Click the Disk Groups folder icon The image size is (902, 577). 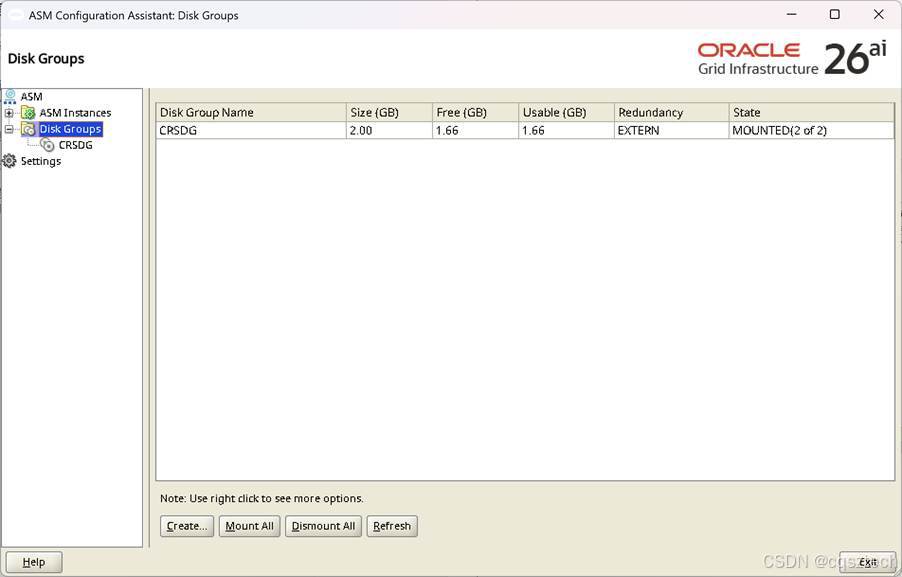coord(28,129)
